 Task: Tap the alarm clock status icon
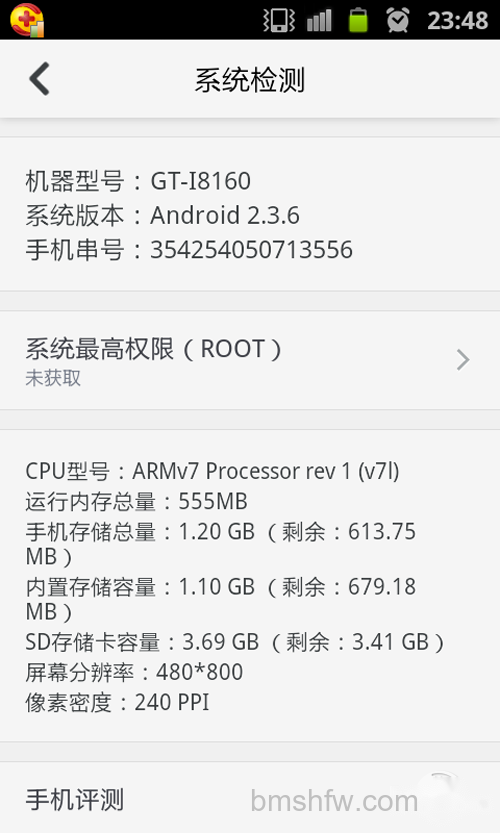(398, 20)
